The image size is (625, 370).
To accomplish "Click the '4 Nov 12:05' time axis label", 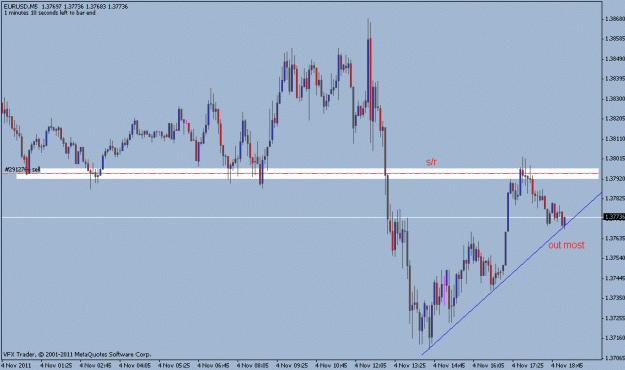I will [x=371, y=365].
